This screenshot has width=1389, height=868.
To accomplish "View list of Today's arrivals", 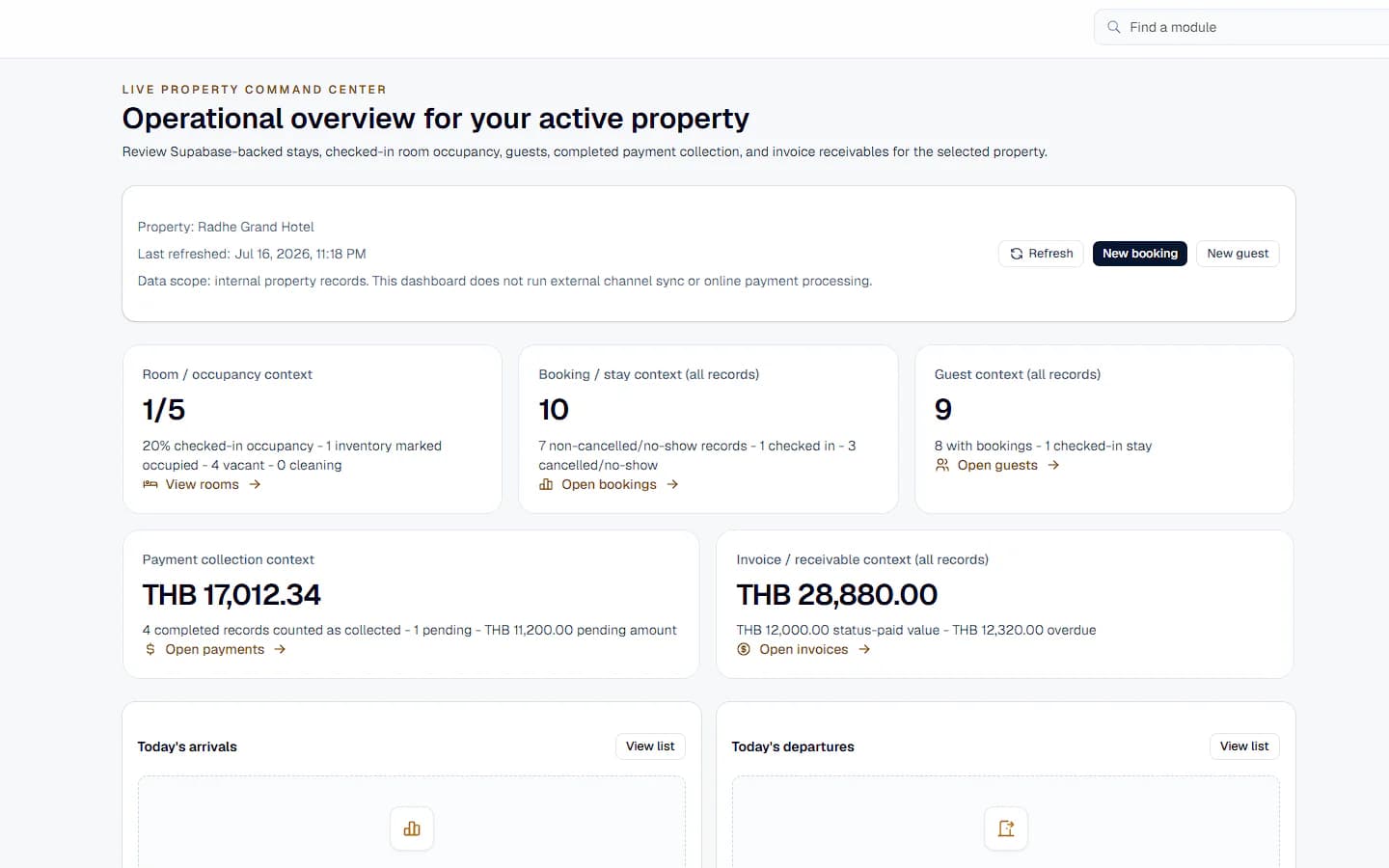I will pos(650,746).
